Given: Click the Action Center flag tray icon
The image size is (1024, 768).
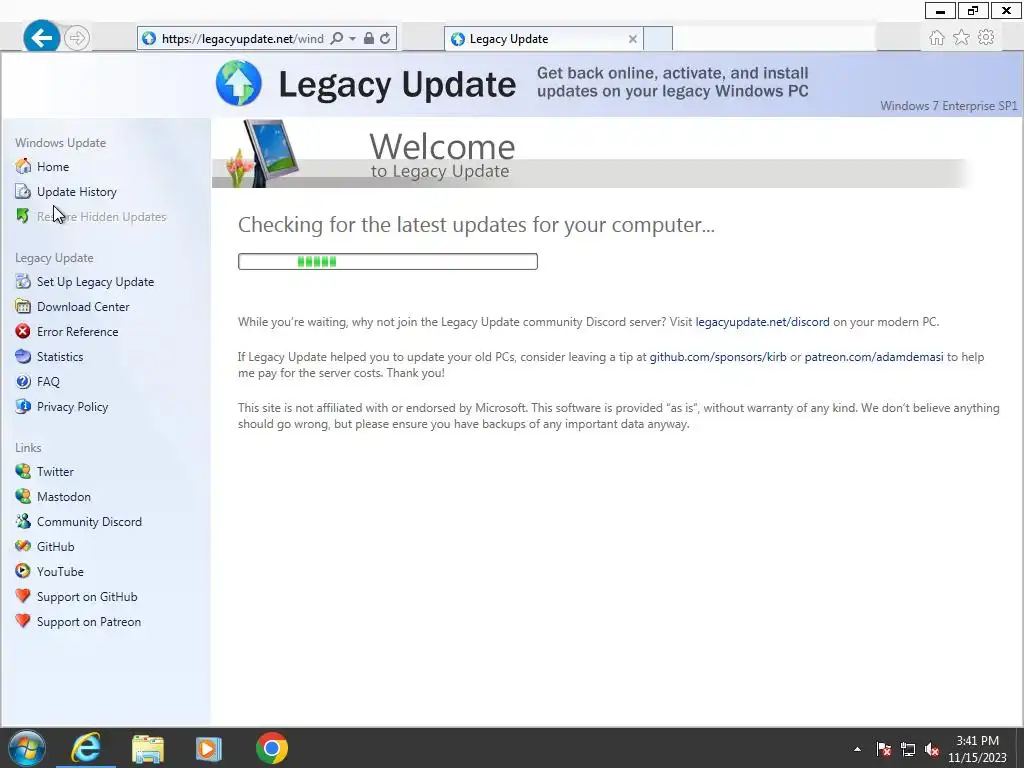Looking at the screenshot, I should point(884,749).
